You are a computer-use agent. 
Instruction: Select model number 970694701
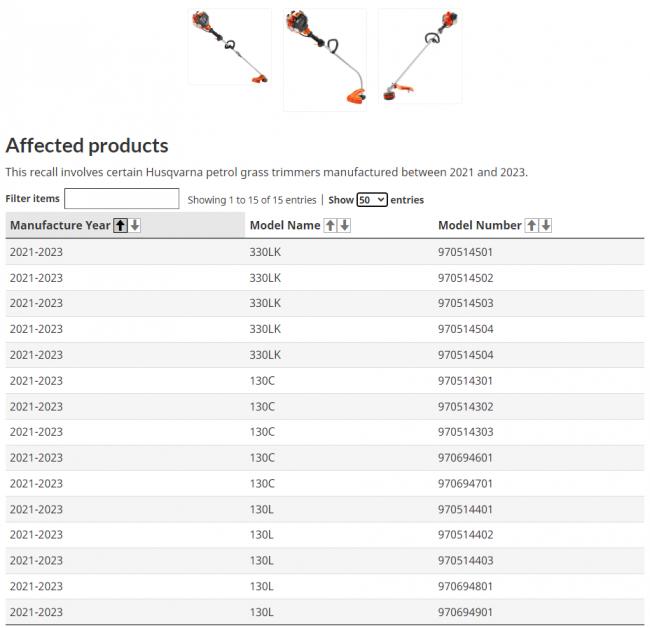(x=465, y=483)
